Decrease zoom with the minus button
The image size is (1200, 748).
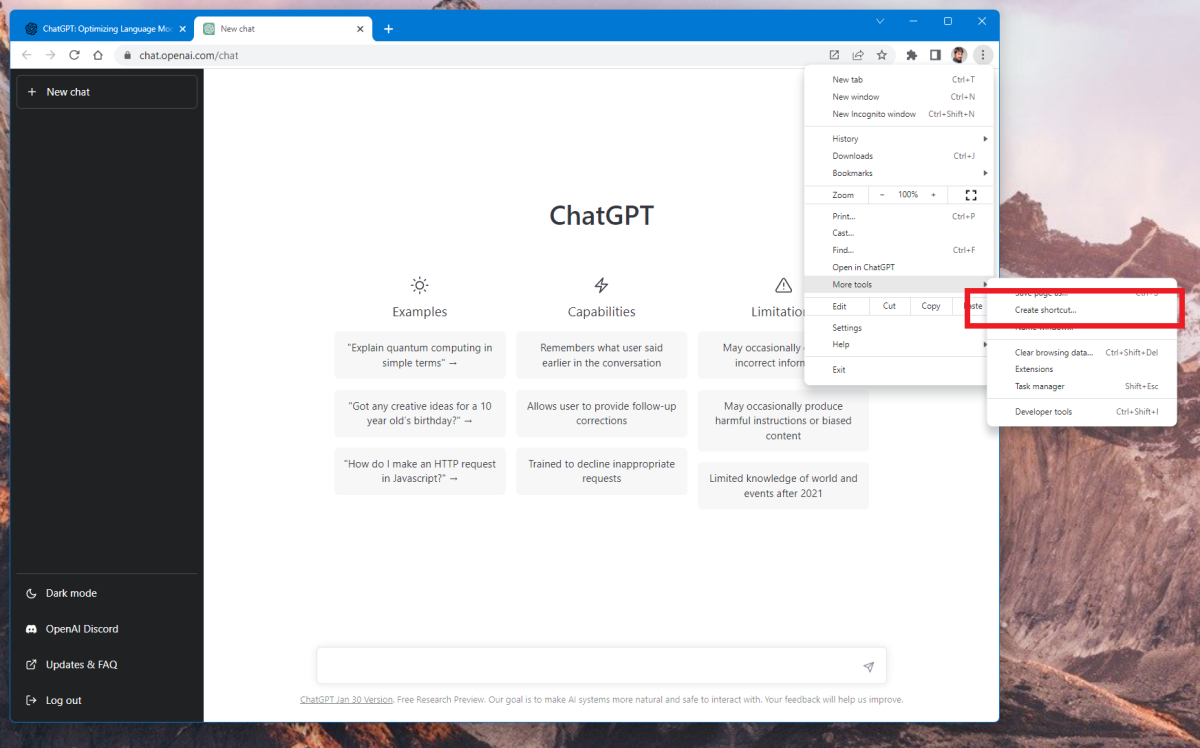[x=882, y=195]
